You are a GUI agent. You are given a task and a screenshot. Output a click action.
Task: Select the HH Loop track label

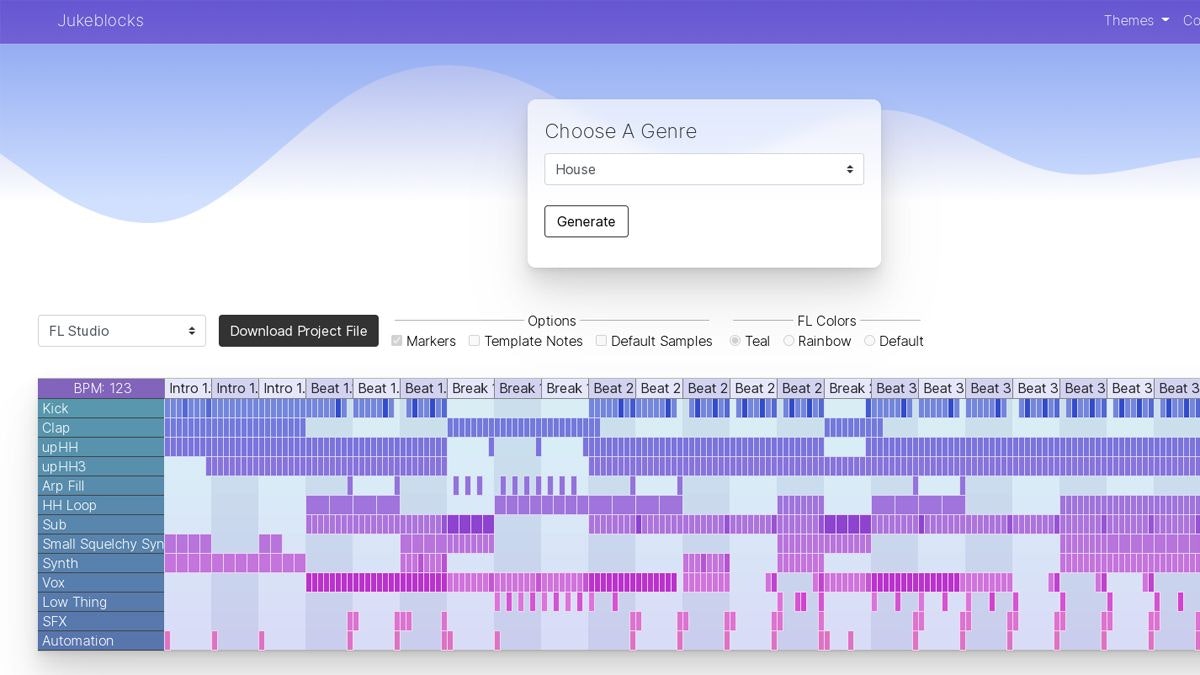point(101,505)
